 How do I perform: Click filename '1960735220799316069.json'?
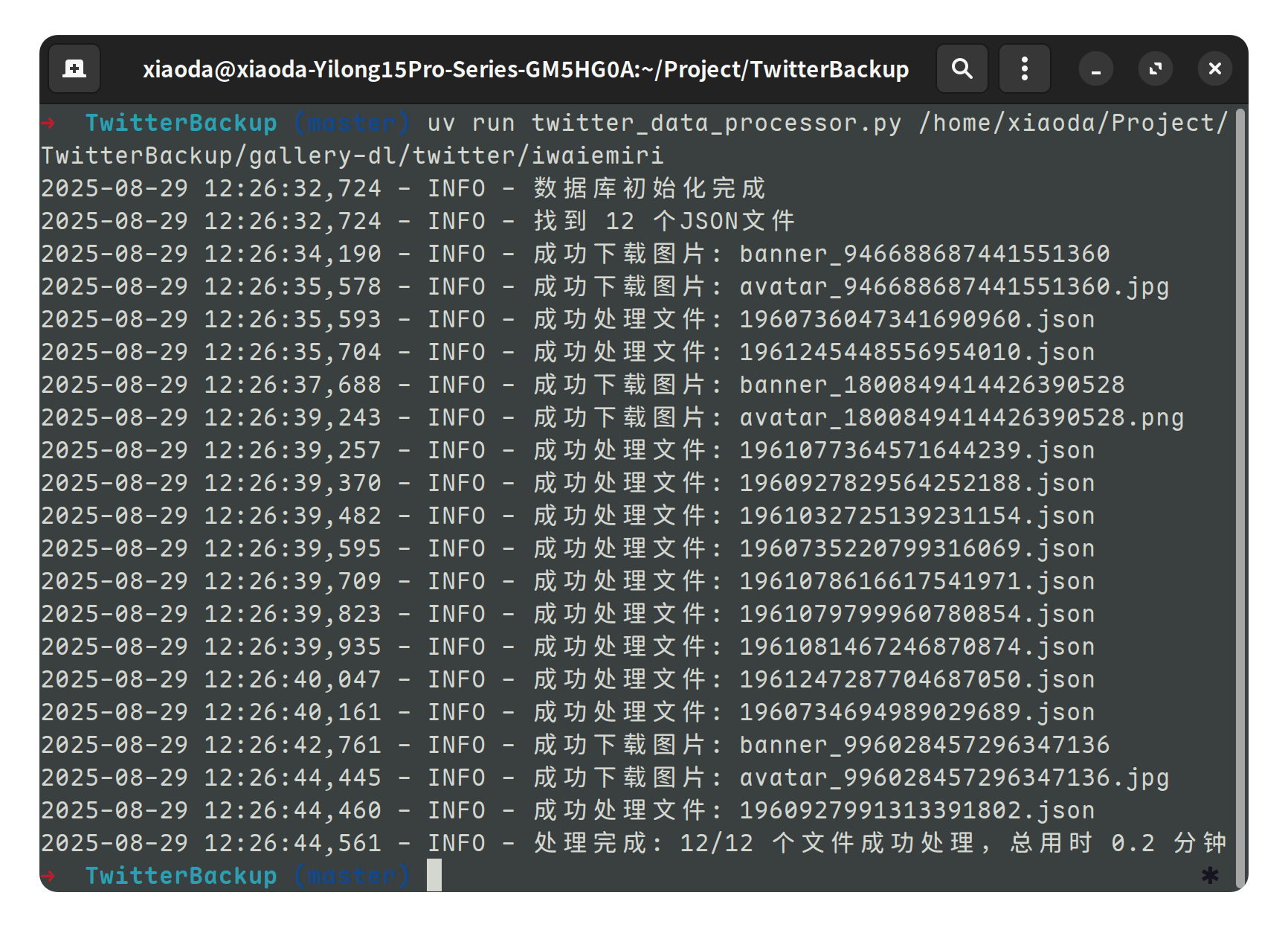point(917,548)
